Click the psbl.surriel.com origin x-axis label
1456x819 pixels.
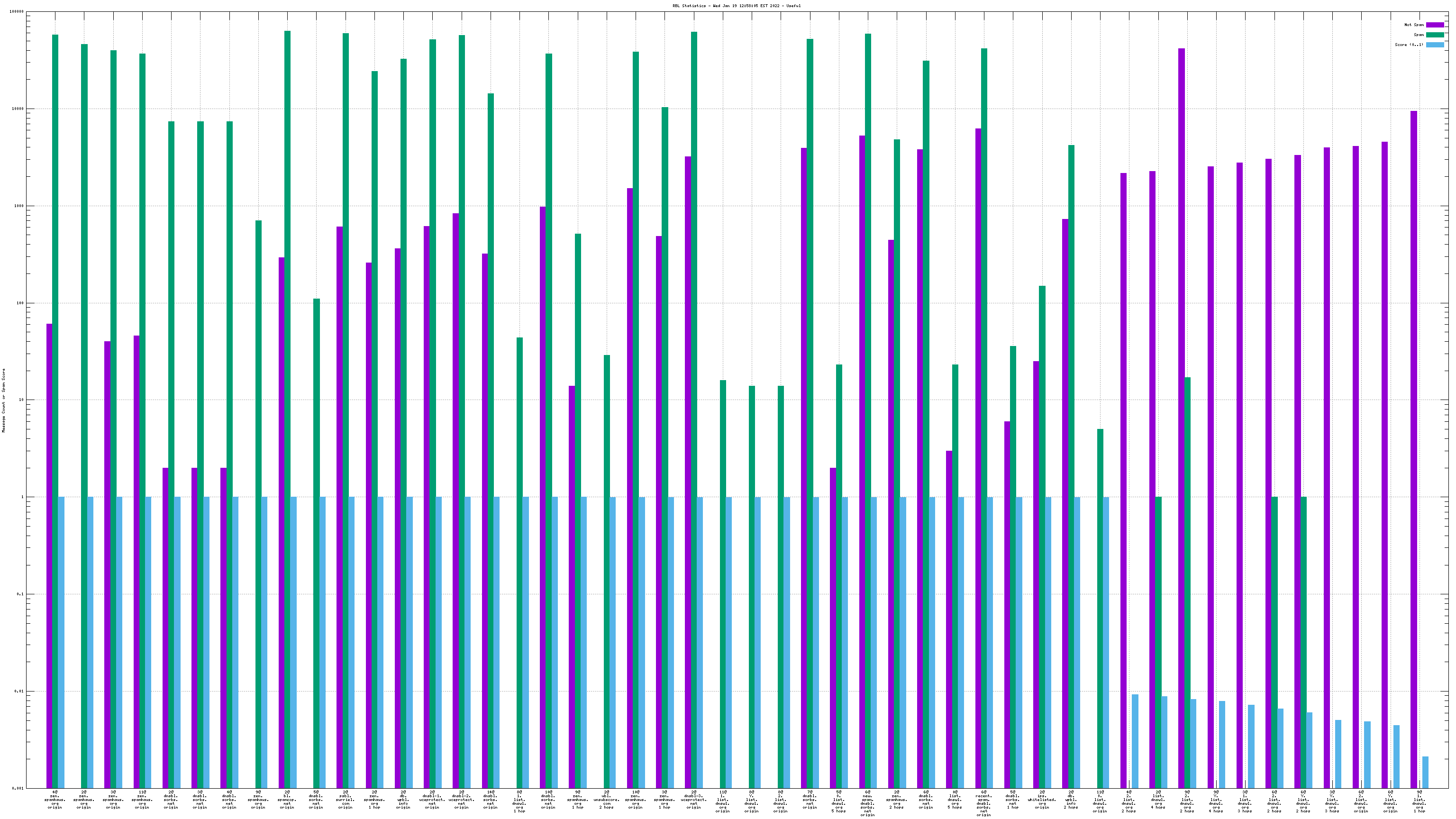point(346,799)
